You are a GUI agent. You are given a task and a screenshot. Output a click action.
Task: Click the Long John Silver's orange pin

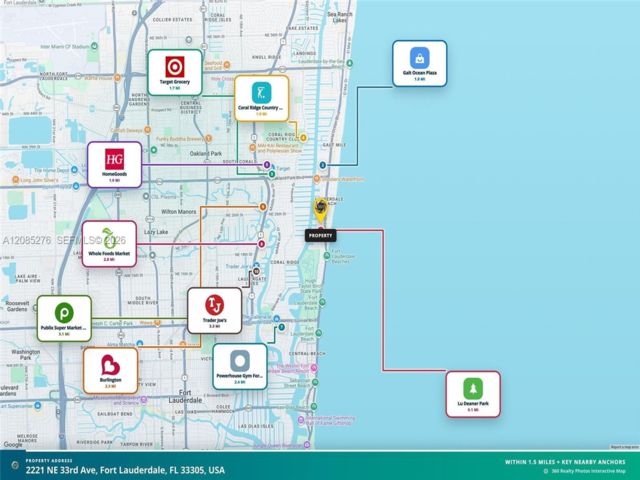[x=16, y=180]
